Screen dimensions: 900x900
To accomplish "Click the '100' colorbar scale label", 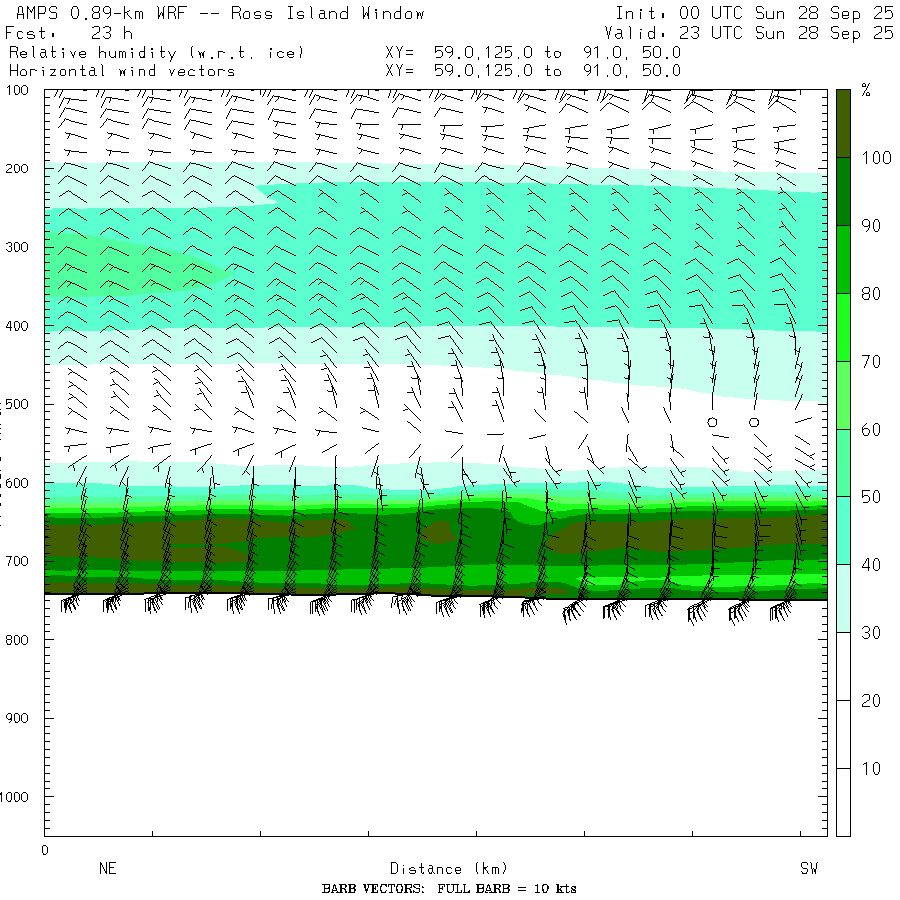I will click(876, 158).
